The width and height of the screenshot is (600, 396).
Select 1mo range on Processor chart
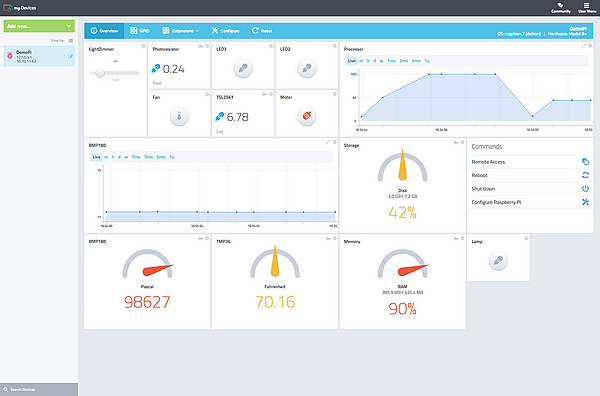coord(391,60)
